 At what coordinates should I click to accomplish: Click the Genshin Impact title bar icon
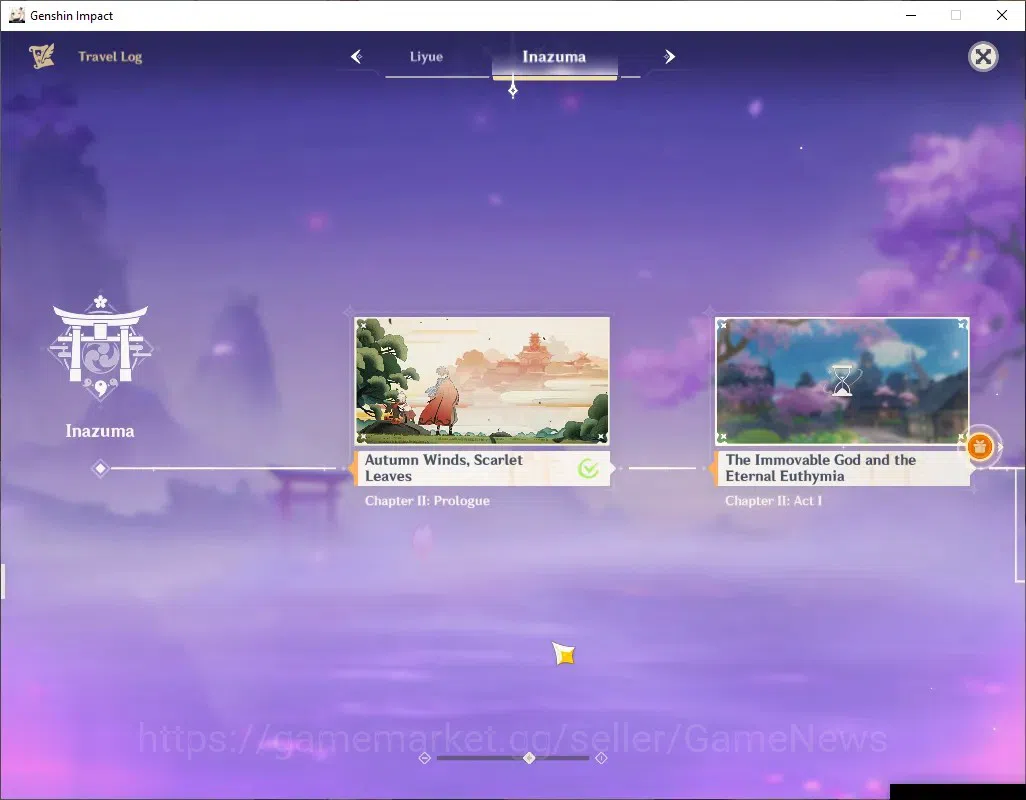17,15
